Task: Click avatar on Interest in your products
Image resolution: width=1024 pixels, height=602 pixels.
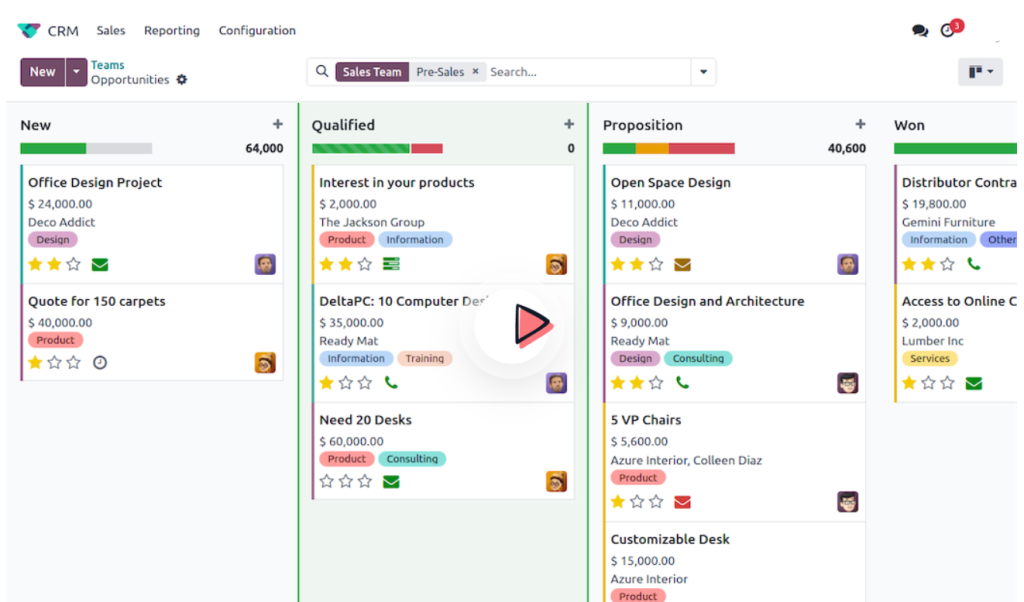Action: tap(556, 264)
